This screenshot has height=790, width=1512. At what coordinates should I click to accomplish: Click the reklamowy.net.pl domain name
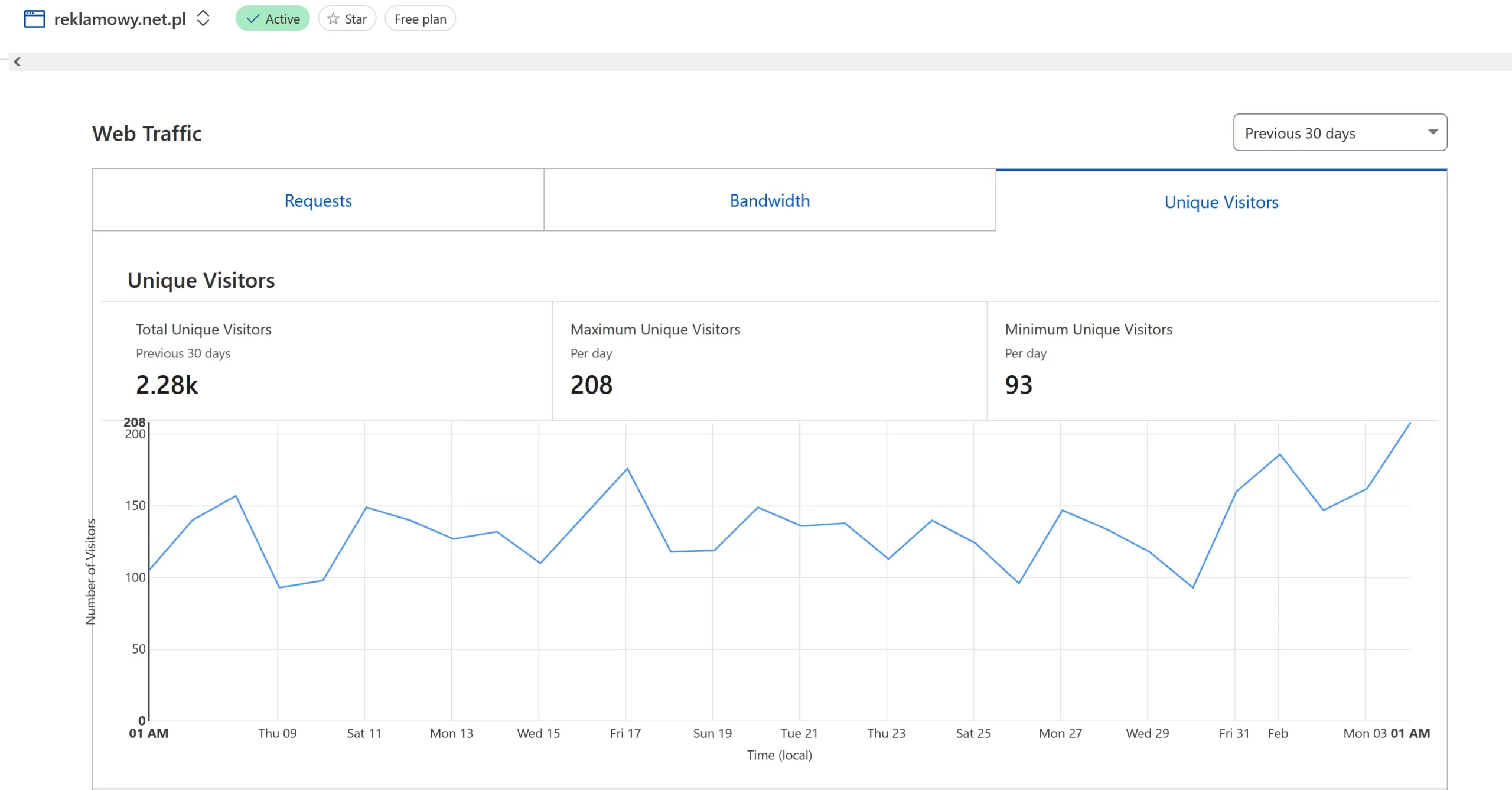(x=120, y=19)
